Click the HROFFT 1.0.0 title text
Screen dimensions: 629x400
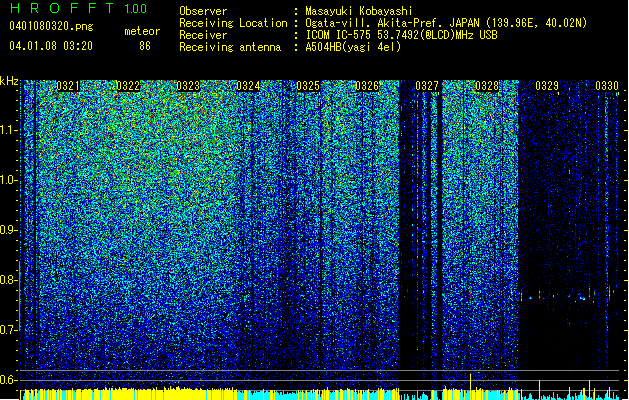click(78, 8)
